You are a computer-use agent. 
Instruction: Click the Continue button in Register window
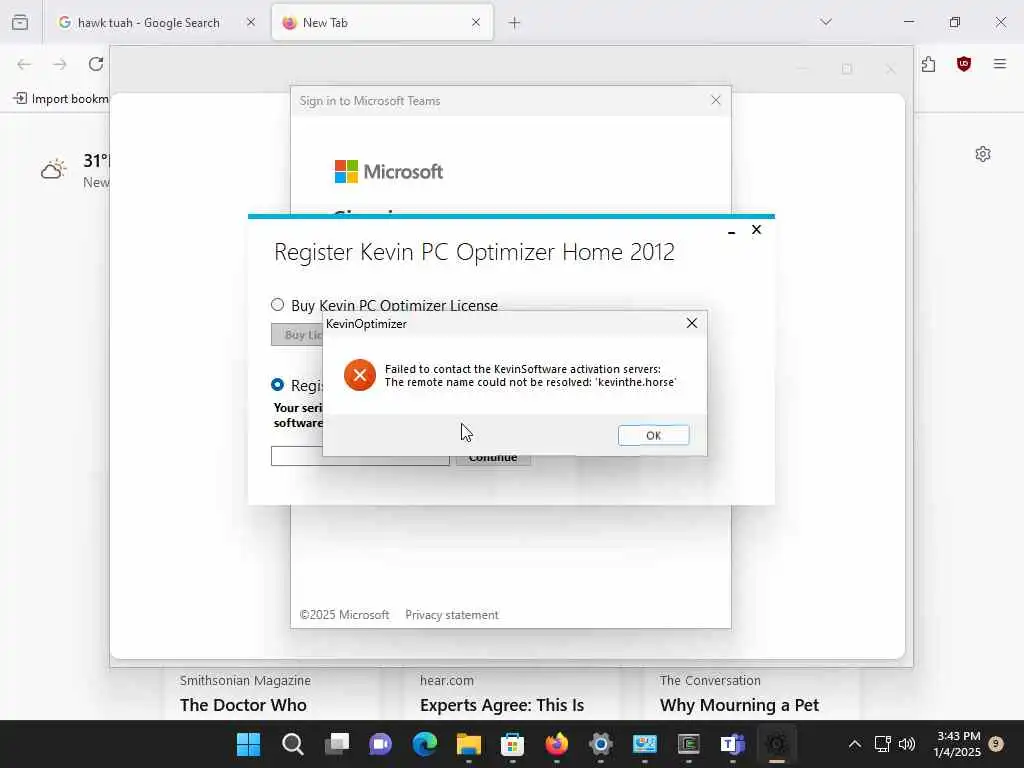coord(493,460)
